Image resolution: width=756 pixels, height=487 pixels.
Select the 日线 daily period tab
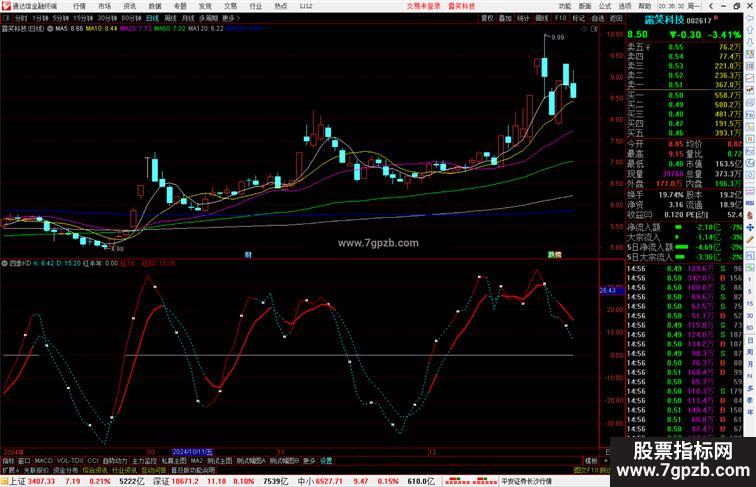pos(152,18)
